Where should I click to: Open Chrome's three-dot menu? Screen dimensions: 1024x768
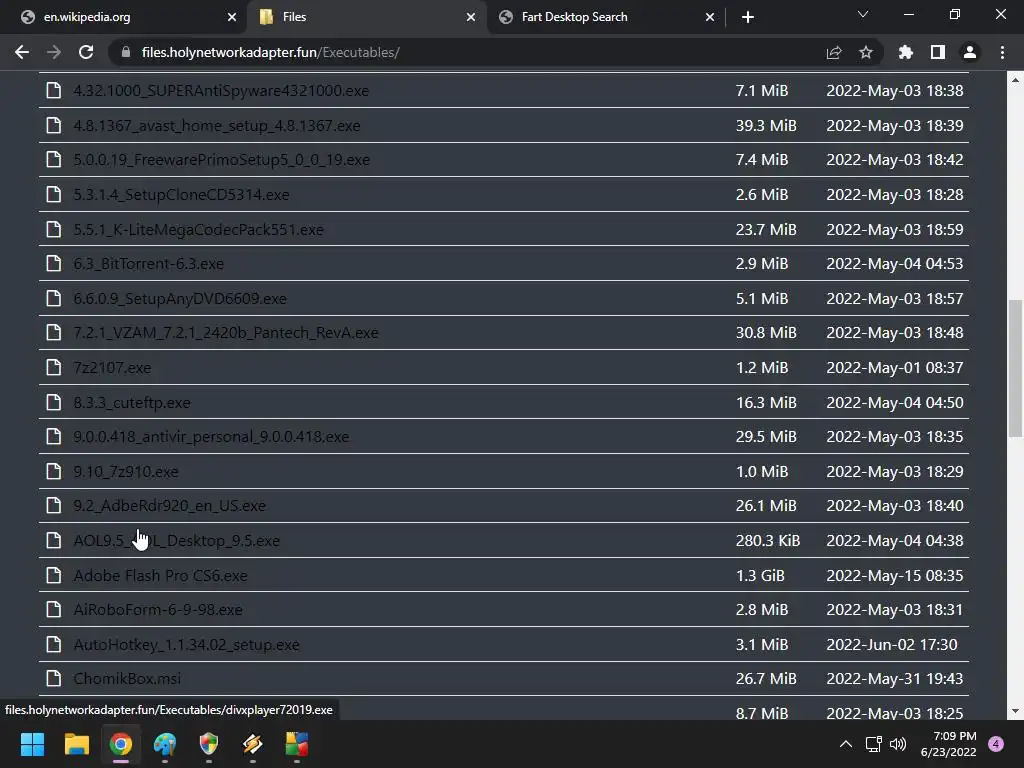[1002, 52]
